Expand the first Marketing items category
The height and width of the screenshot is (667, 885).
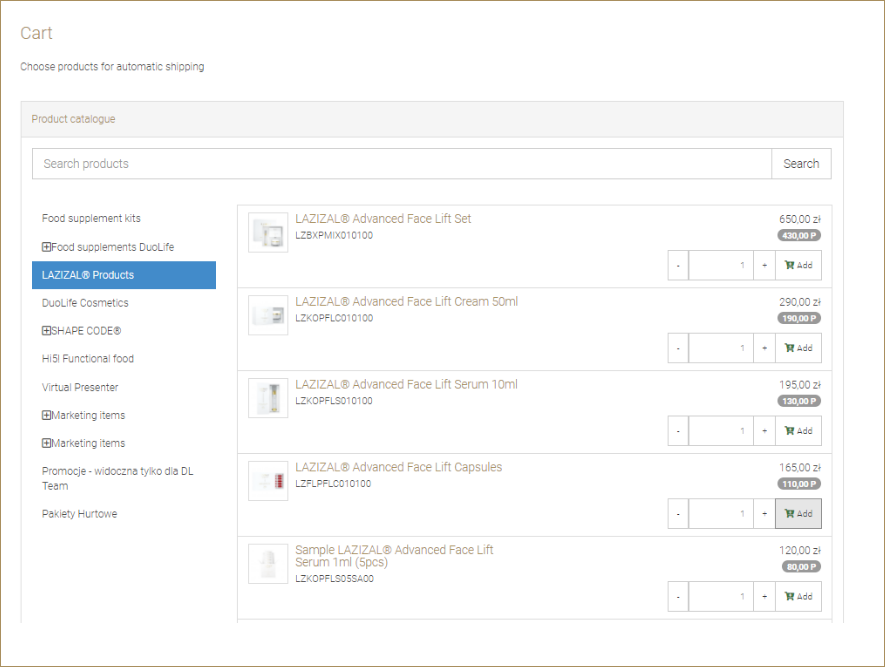pos(46,415)
